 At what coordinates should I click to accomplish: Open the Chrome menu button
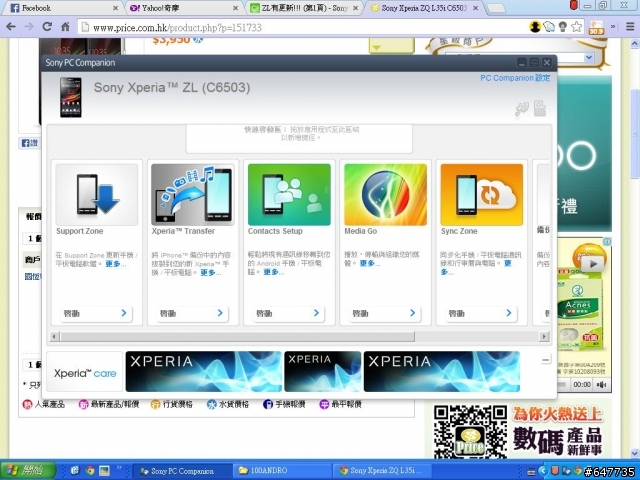[x=630, y=27]
